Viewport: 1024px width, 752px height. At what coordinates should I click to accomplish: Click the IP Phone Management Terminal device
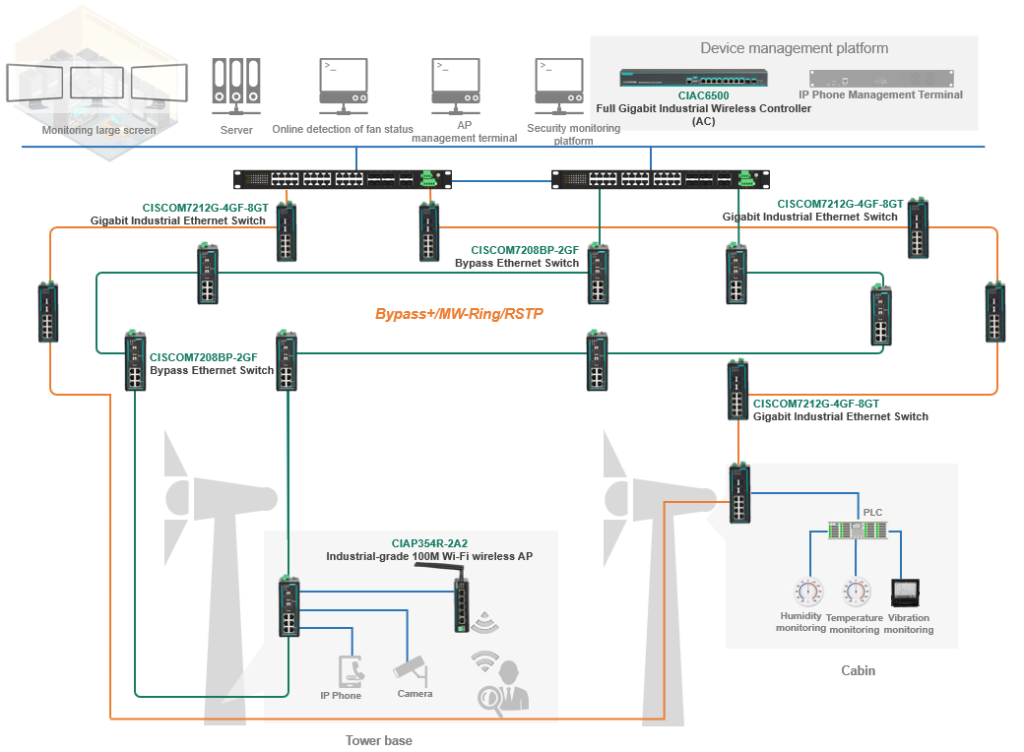[x=882, y=79]
